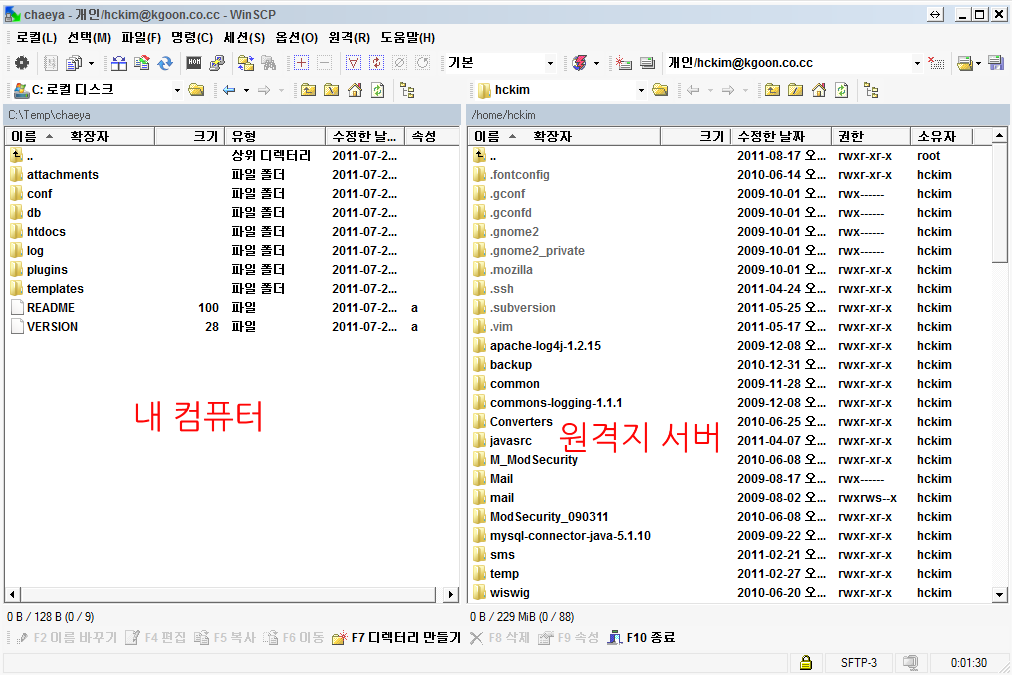The width and height of the screenshot is (1012, 675).
Task: Open local directory folder icon beside C: drive
Action: [196, 90]
